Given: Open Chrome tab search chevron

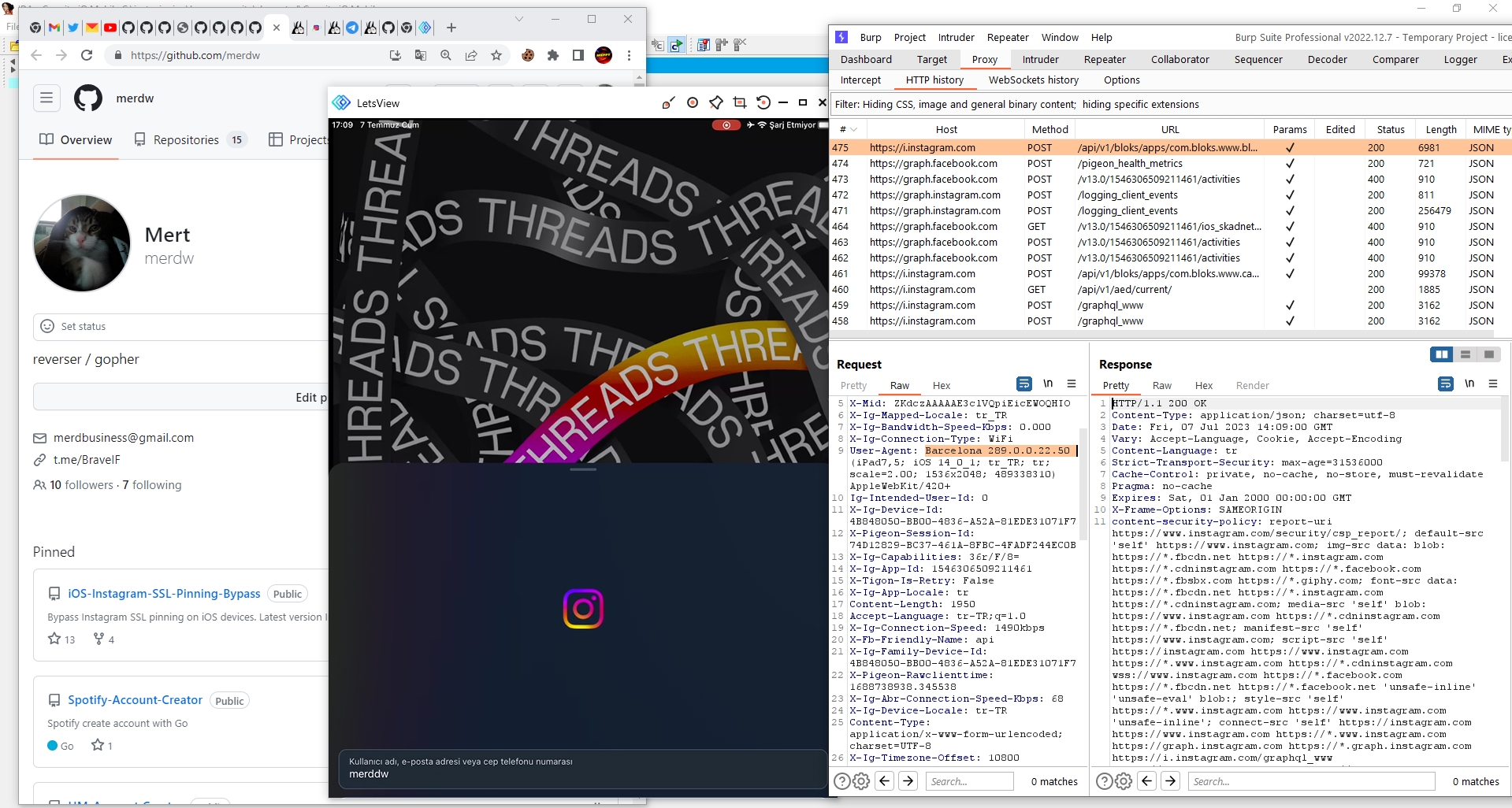Looking at the screenshot, I should [519, 19].
